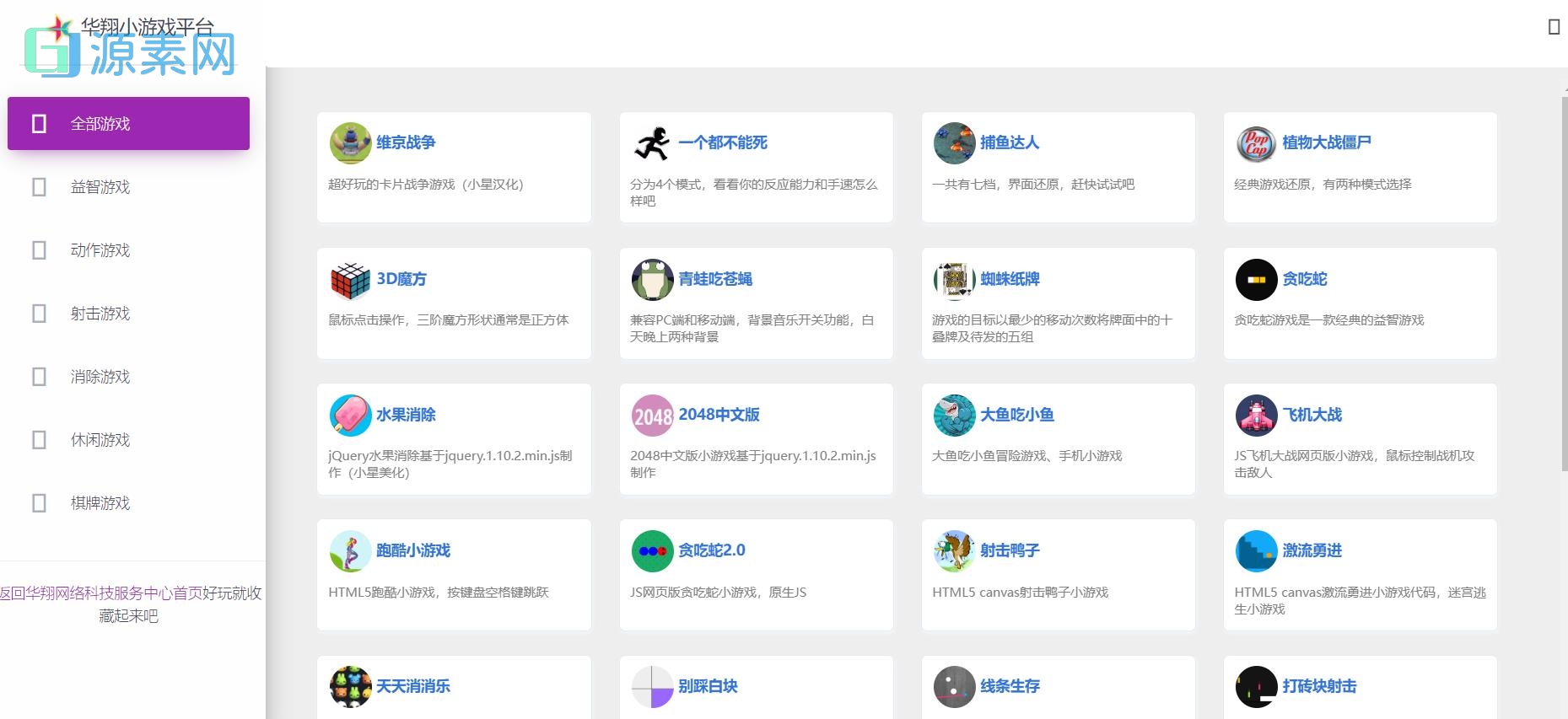The image size is (1568, 719).
Task: Click the 贪吃蛇 black circle icon
Action: click(x=1256, y=280)
